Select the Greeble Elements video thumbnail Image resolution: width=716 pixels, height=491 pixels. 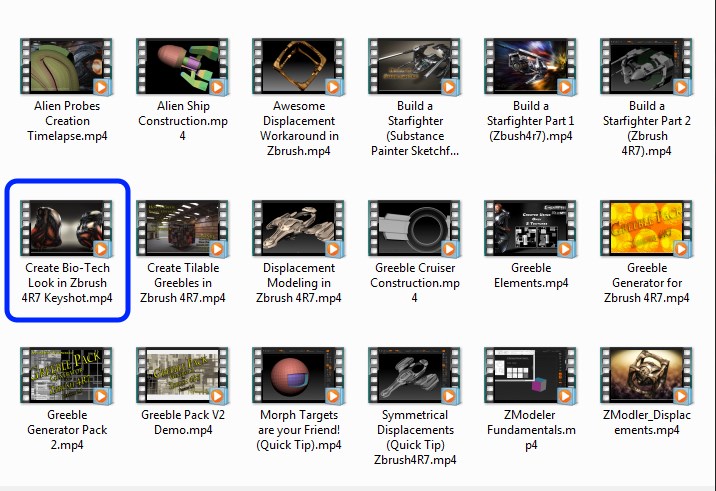tap(531, 228)
